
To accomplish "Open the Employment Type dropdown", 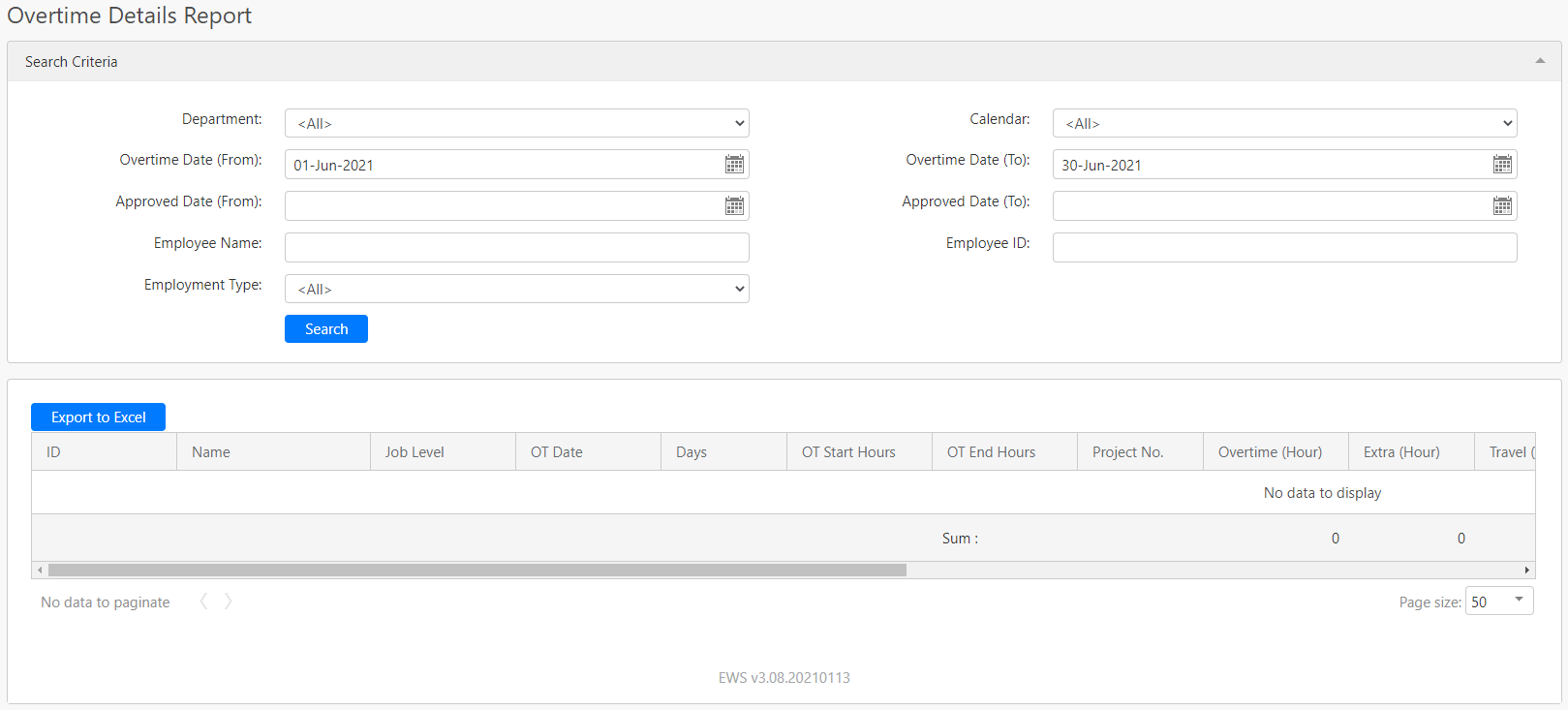I will pos(517,289).
